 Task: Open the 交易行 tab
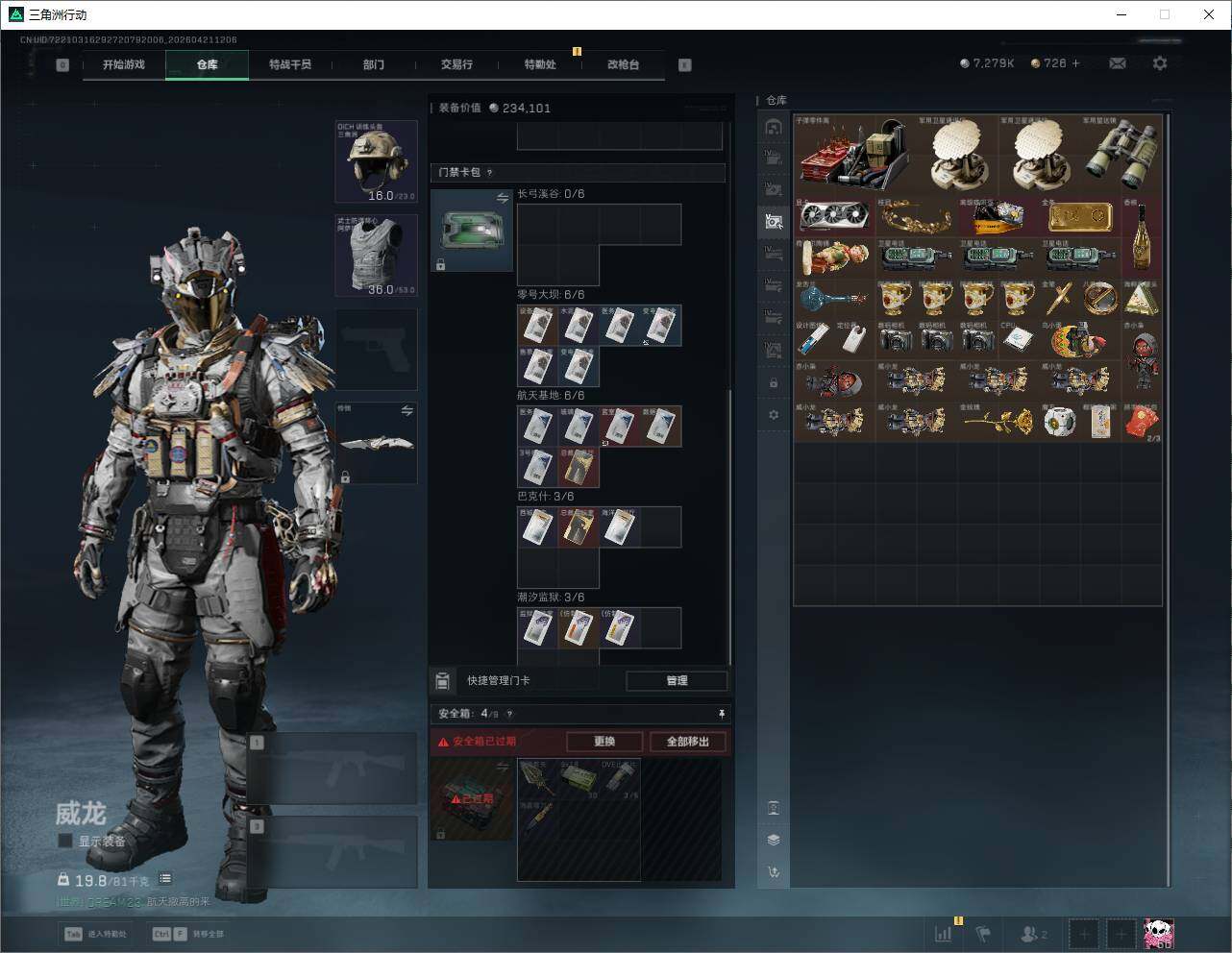coord(456,64)
